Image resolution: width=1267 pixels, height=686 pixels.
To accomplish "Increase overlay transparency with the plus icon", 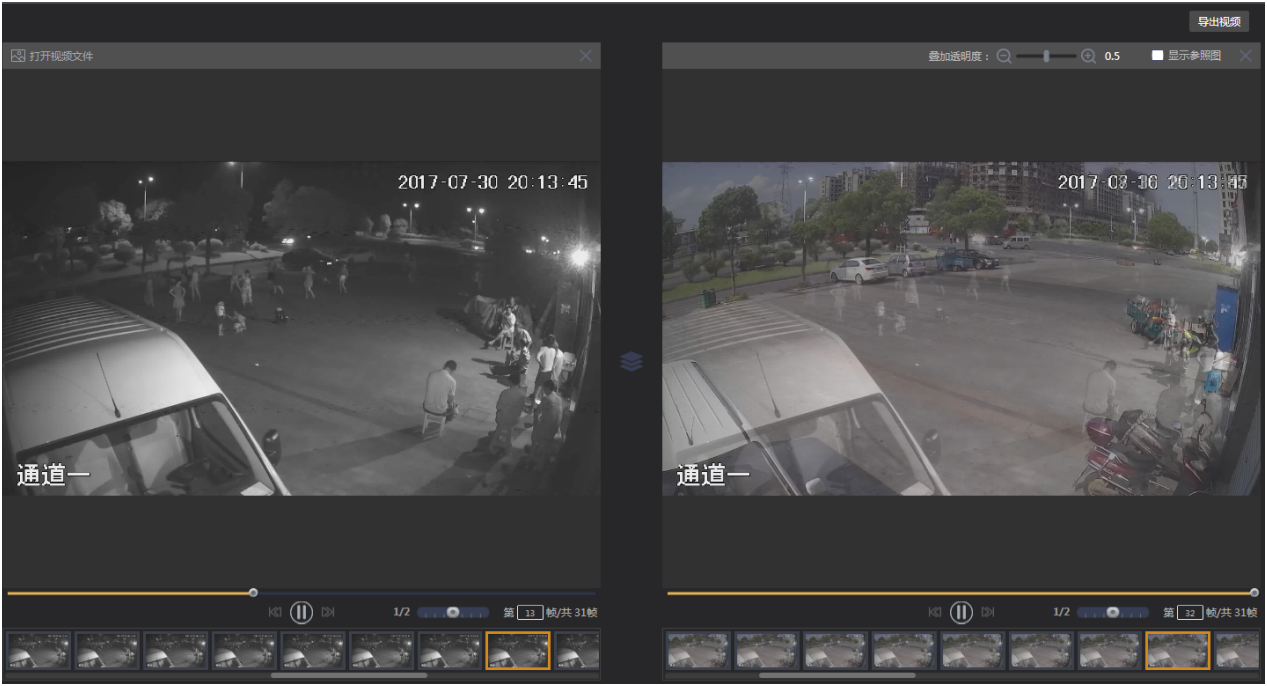I will (x=1089, y=56).
